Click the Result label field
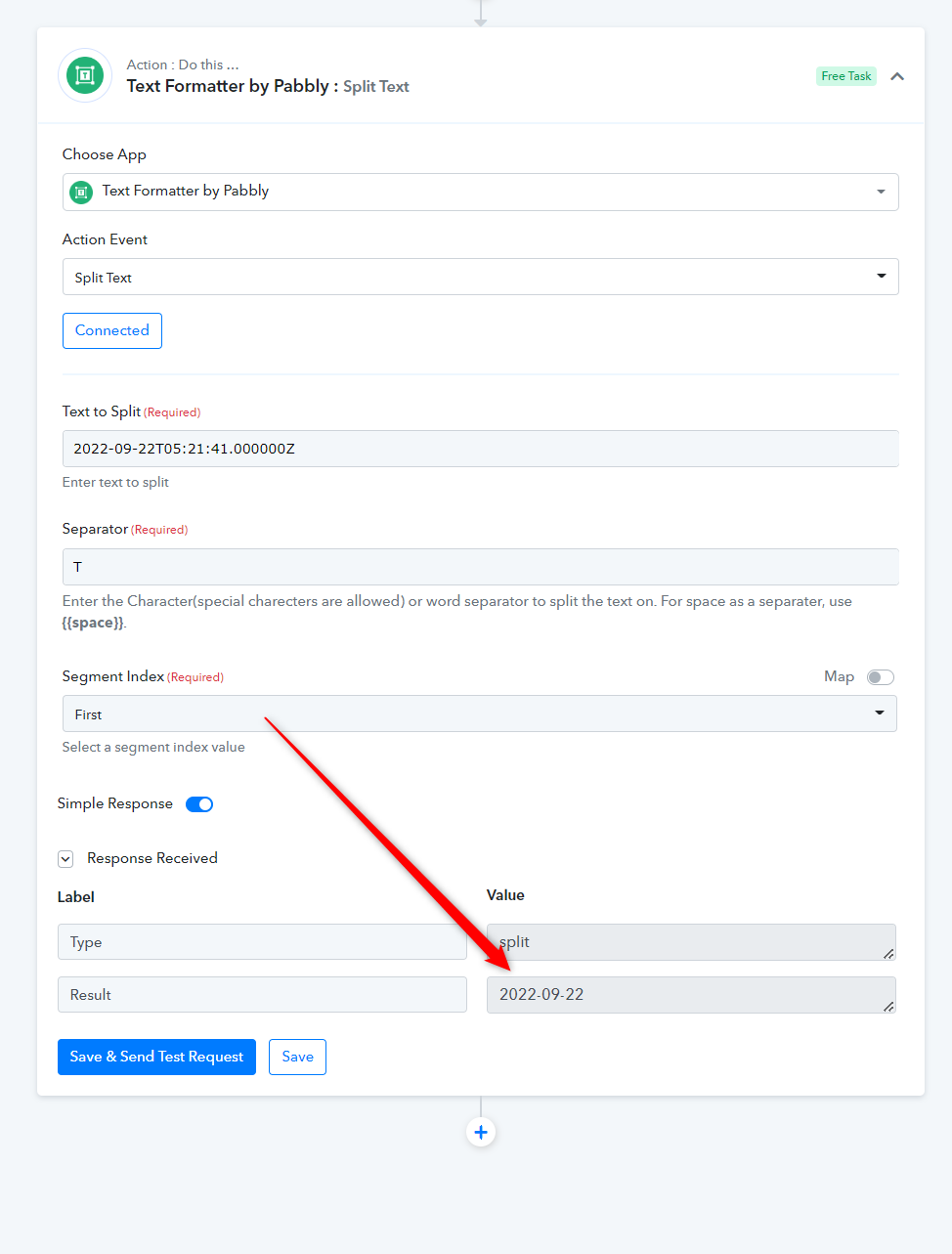The width and height of the screenshot is (952, 1254). click(x=262, y=995)
